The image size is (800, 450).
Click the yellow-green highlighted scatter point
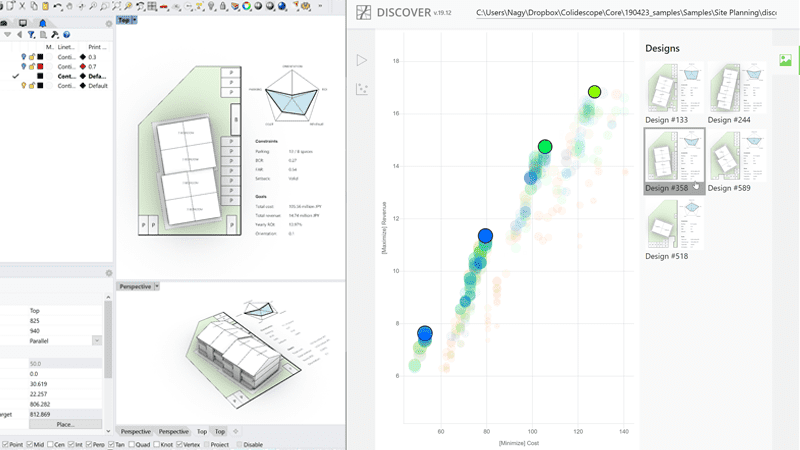click(594, 92)
